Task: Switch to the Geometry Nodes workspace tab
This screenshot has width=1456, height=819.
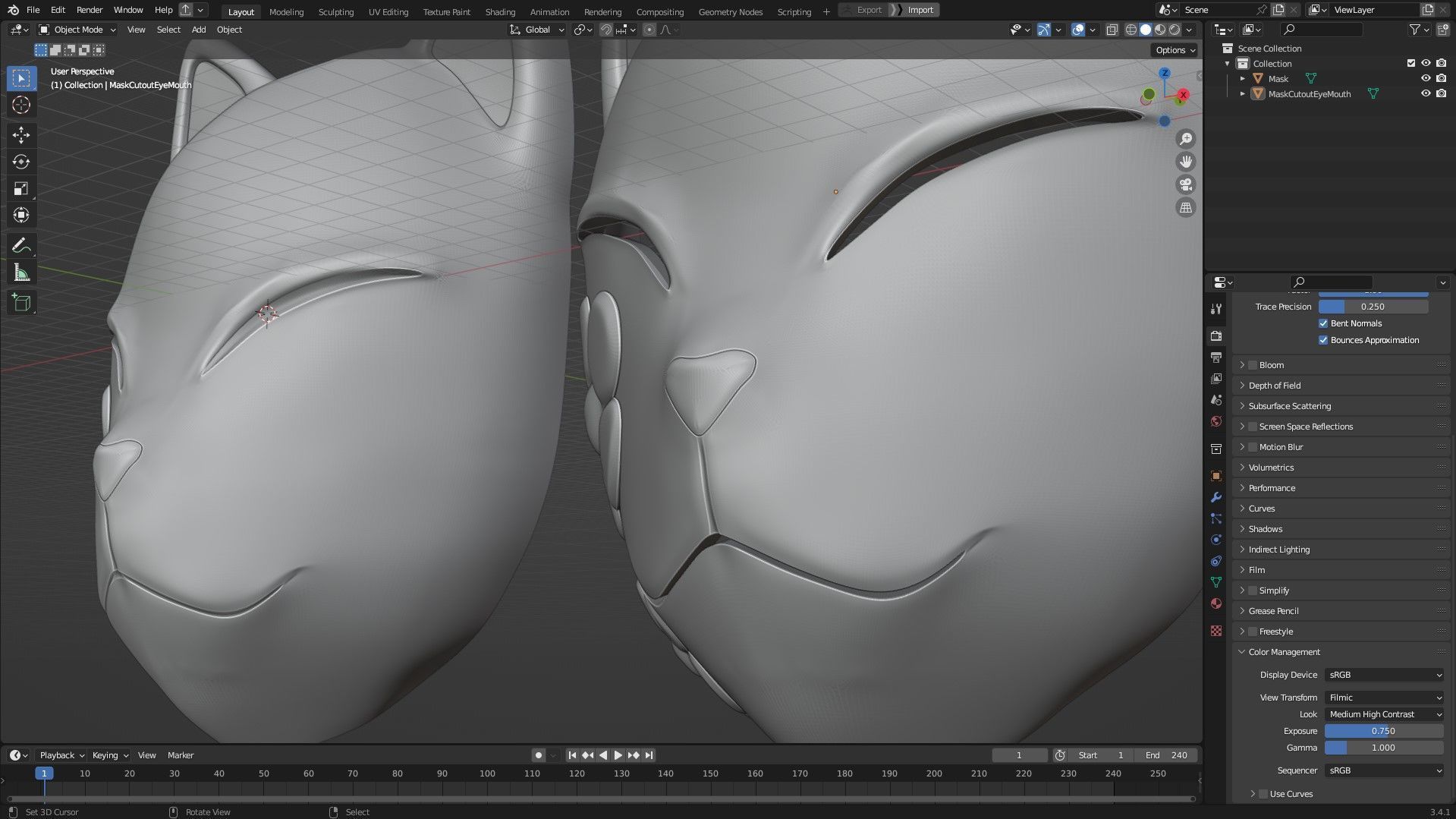Action: (x=730, y=11)
